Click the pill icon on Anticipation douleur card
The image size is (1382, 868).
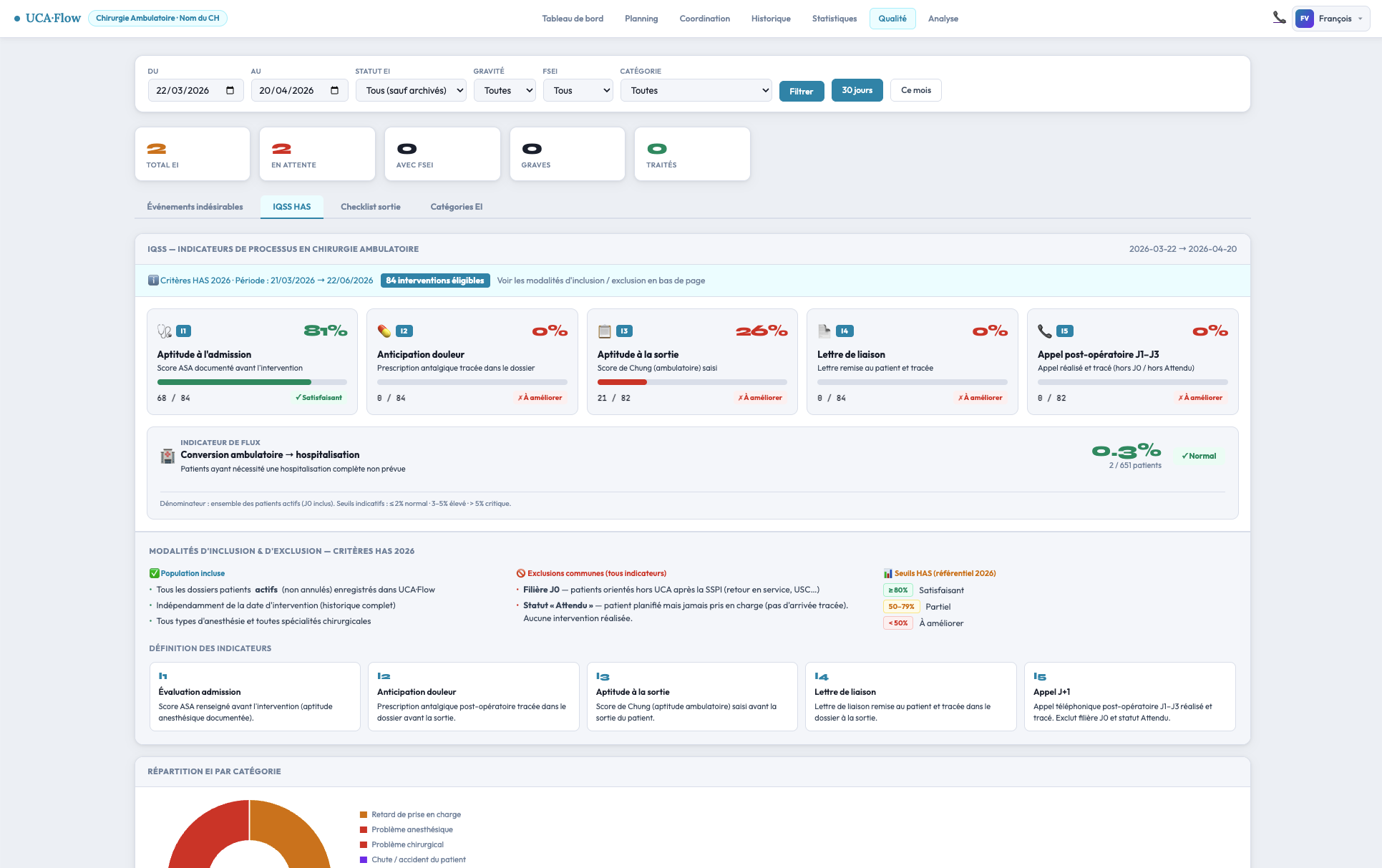[x=384, y=331]
